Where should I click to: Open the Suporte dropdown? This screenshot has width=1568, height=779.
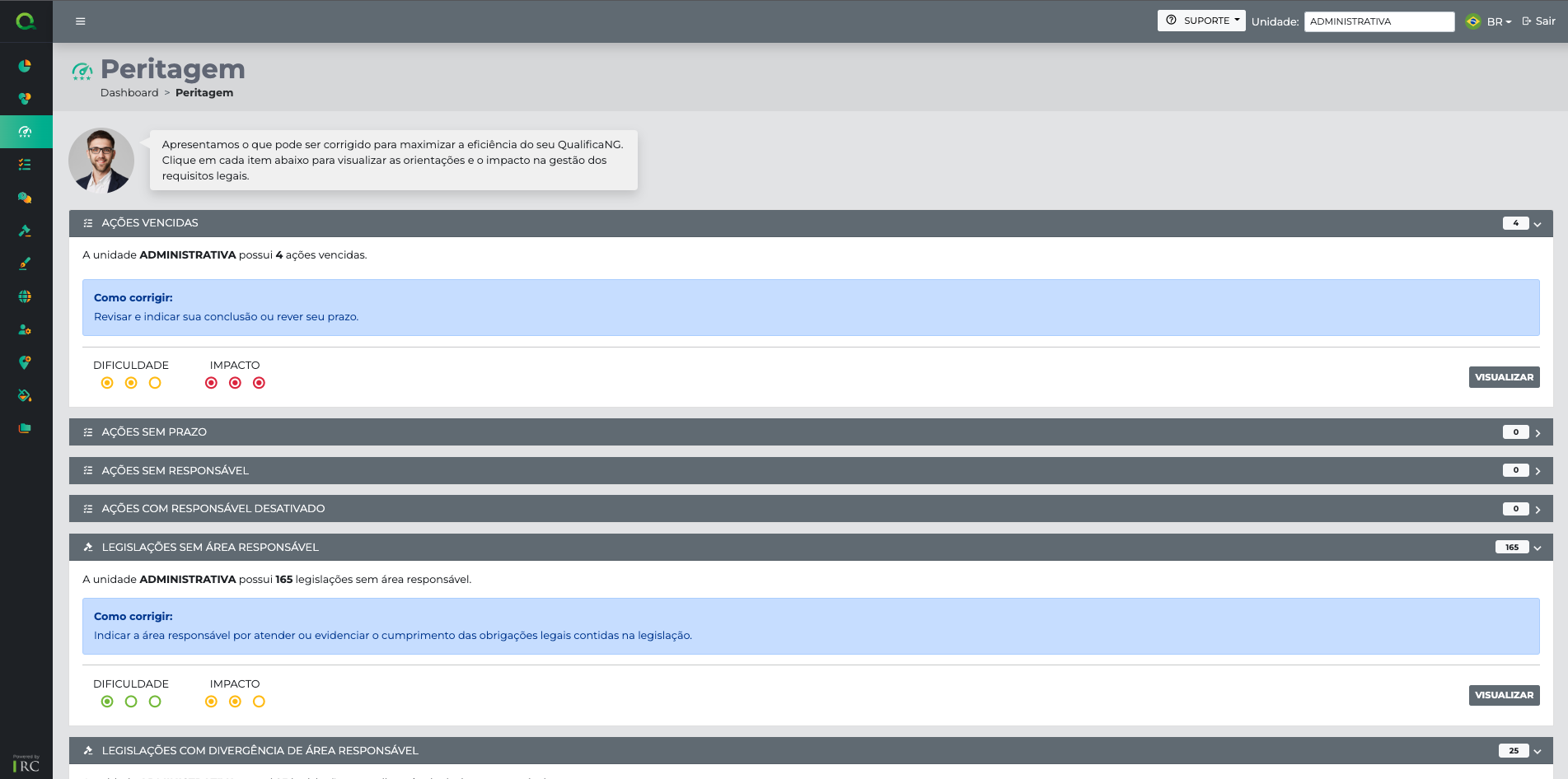tap(1201, 21)
